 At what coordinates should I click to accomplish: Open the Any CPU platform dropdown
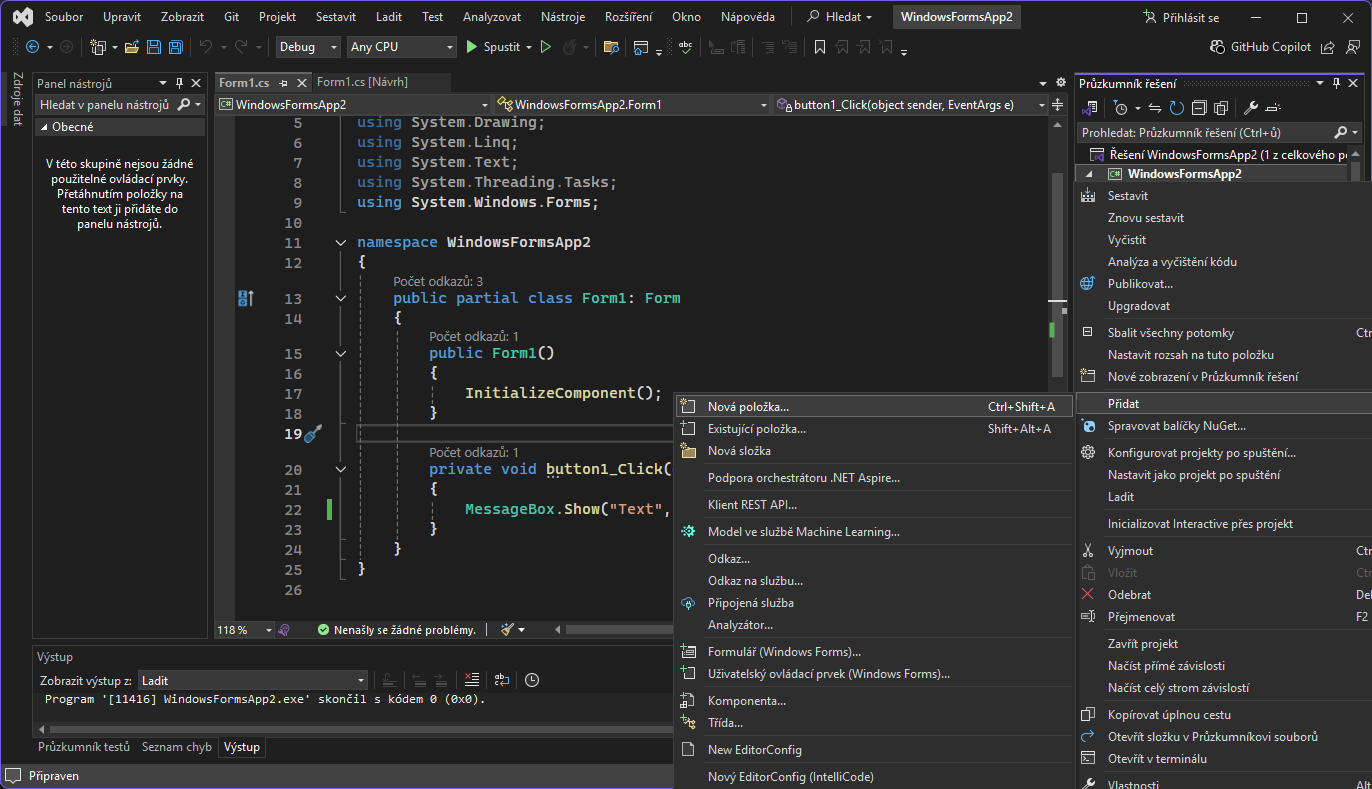(x=400, y=47)
